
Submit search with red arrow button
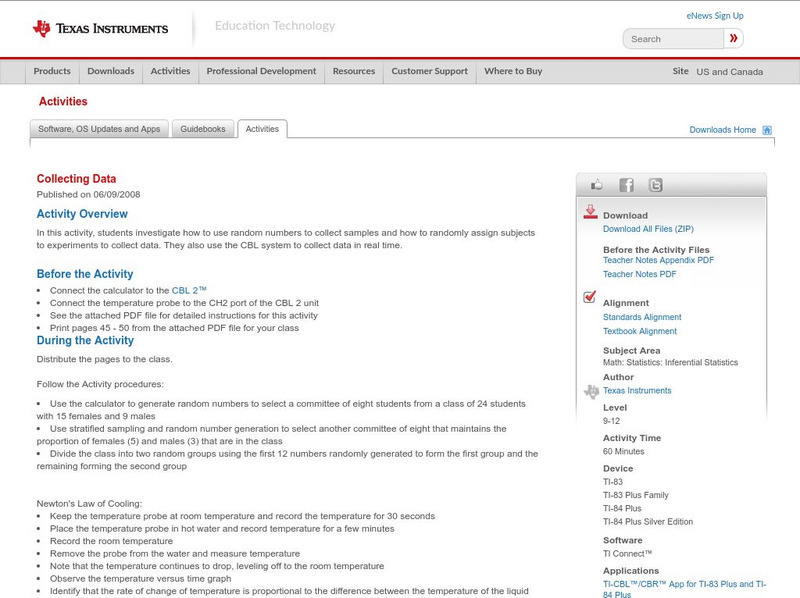point(733,38)
